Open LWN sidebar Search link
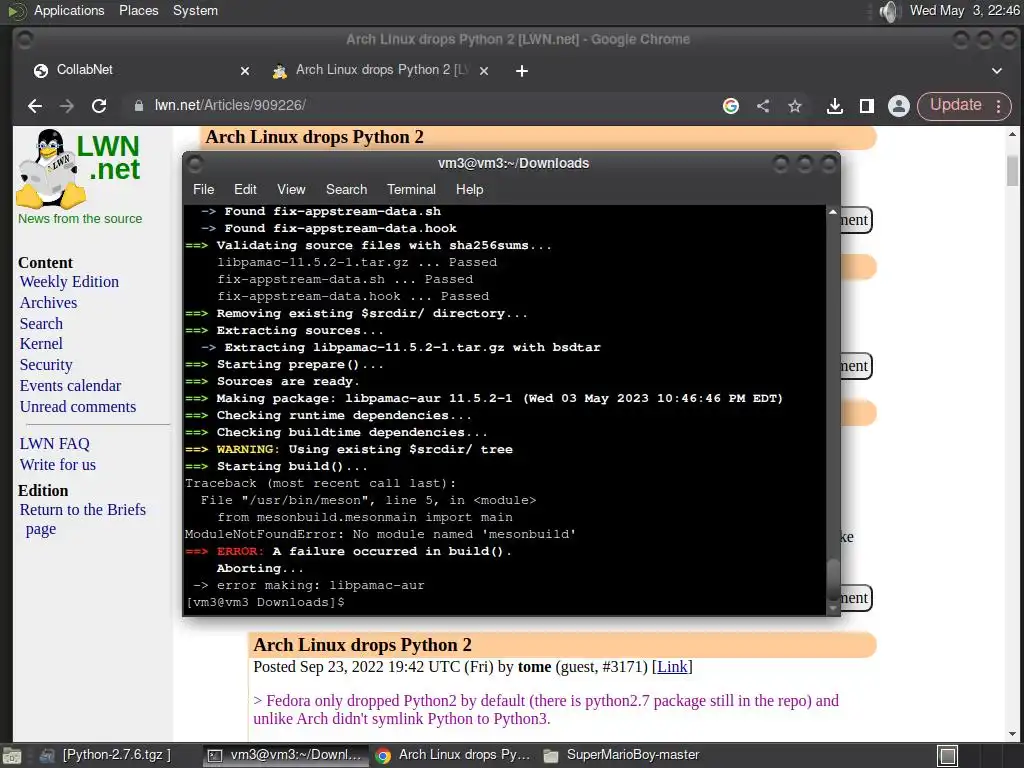 41,324
